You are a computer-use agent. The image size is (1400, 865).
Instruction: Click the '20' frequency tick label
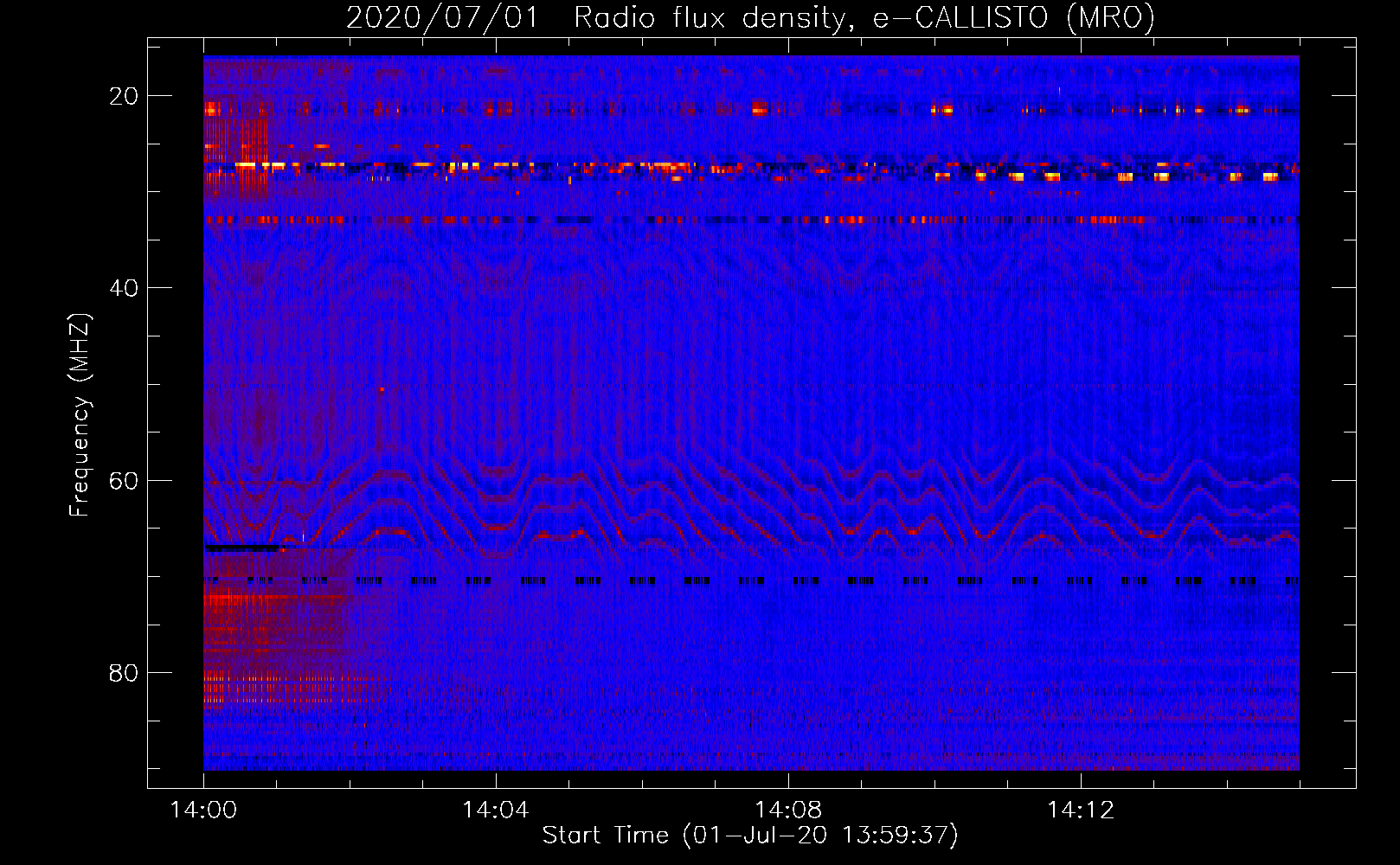[124, 96]
